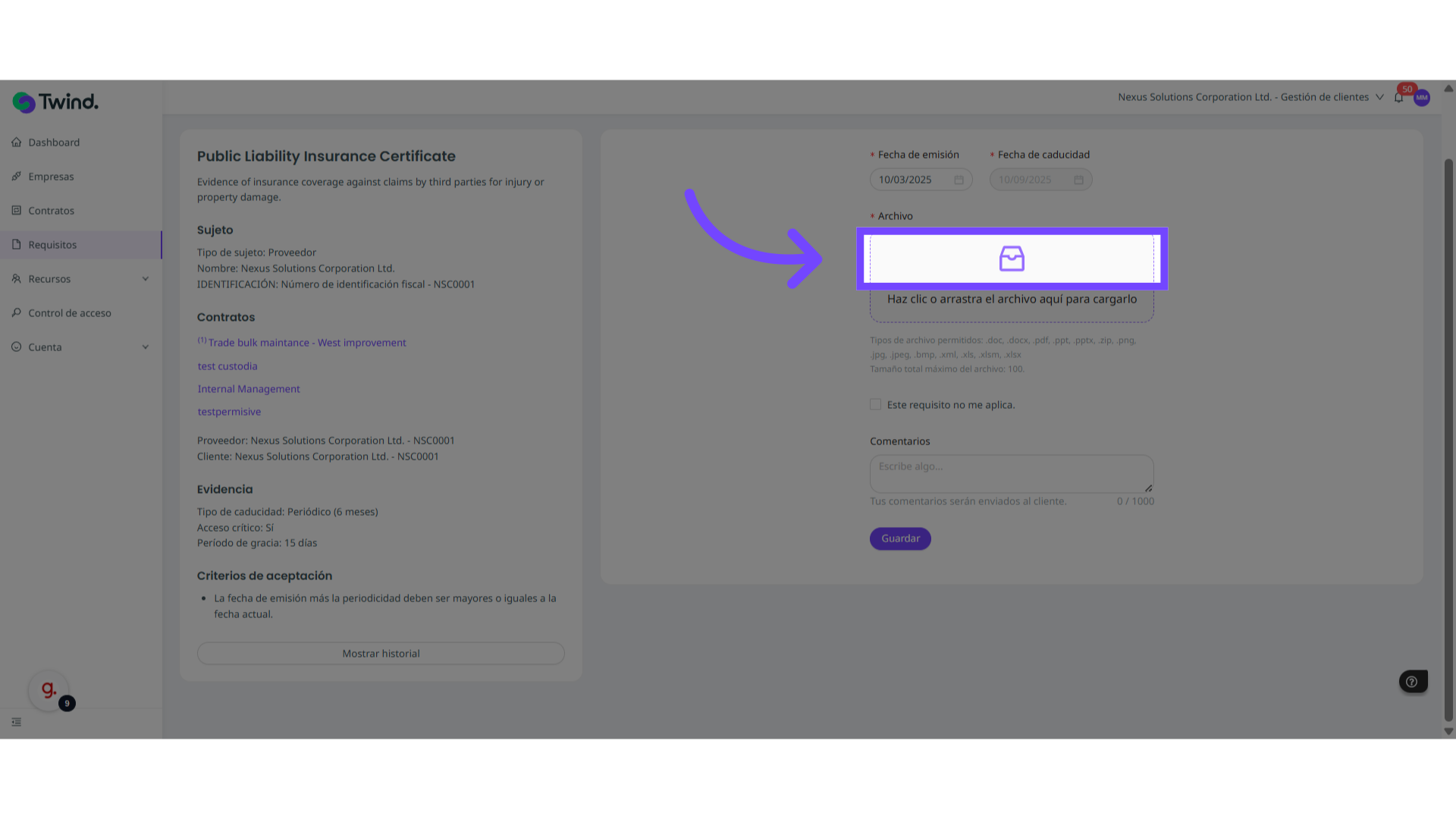The width and height of the screenshot is (1456, 819).
Task: Click the Twind logo
Action: pos(55,102)
